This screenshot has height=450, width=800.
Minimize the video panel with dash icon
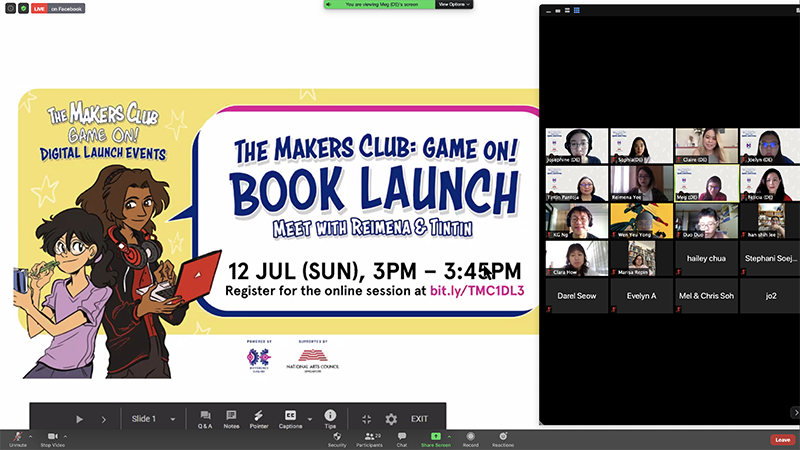[548, 11]
